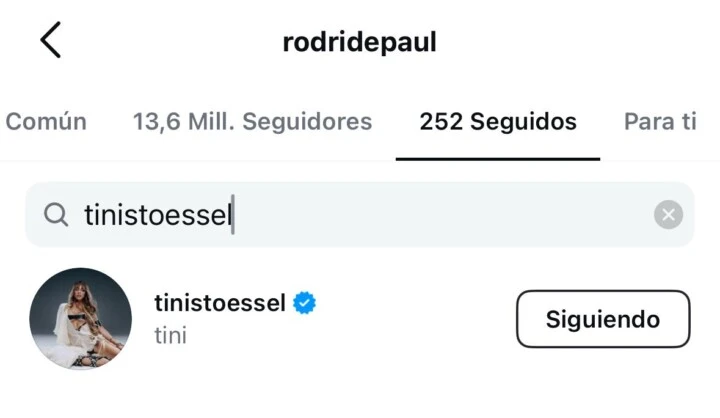
Task: Open the 13,6 Mill. Seguidores tab
Action: [x=253, y=122]
